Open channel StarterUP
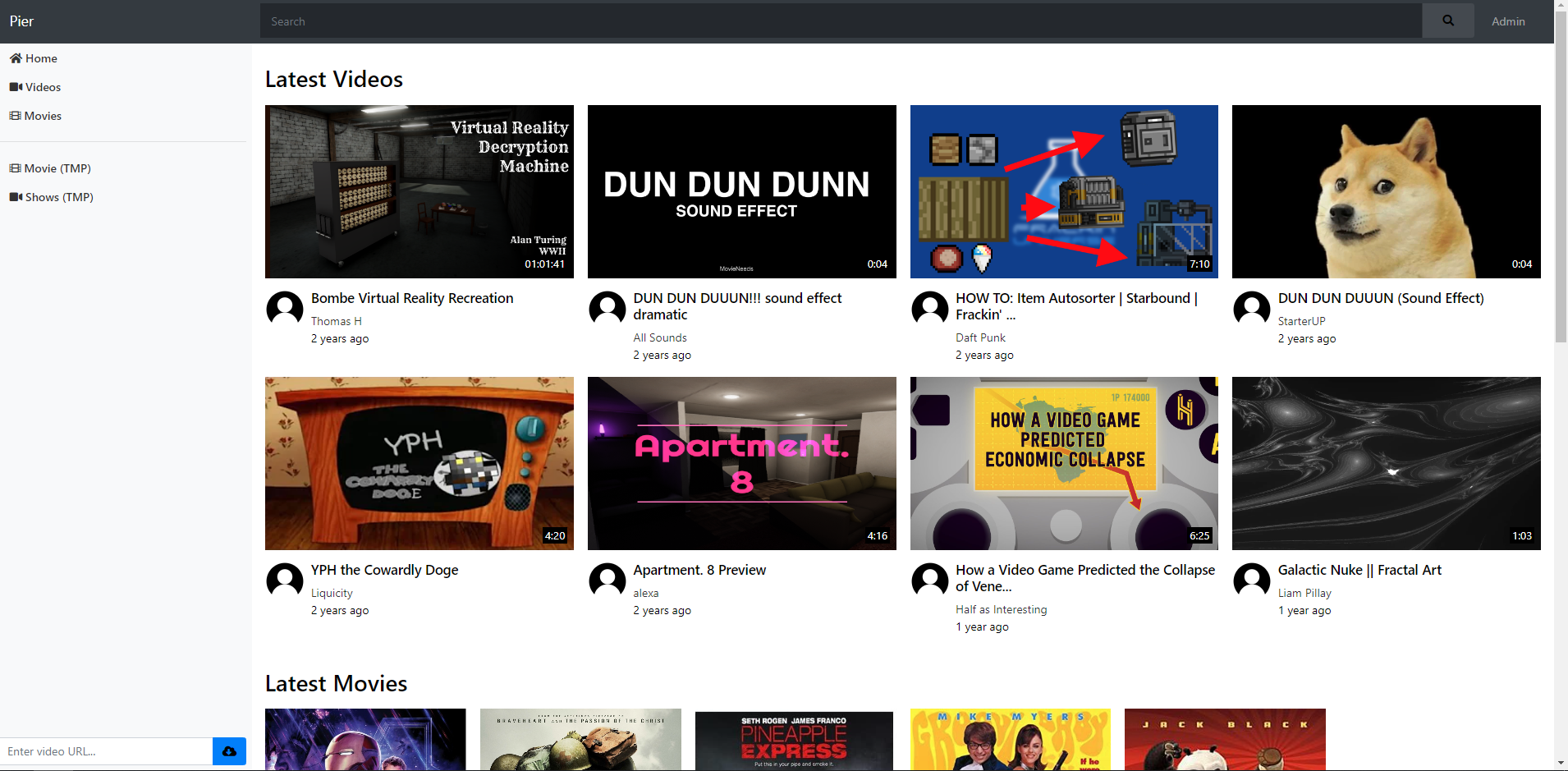1568x771 pixels. point(1301,321)
